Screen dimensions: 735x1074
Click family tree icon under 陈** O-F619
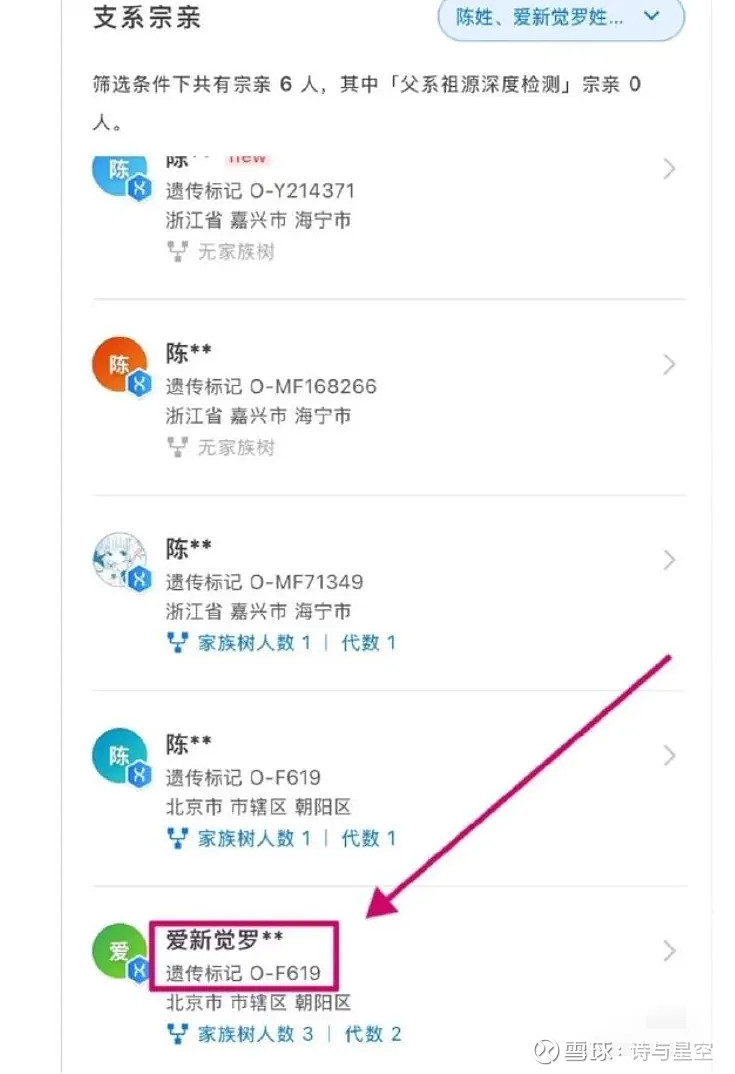click(x=177, y=838)
